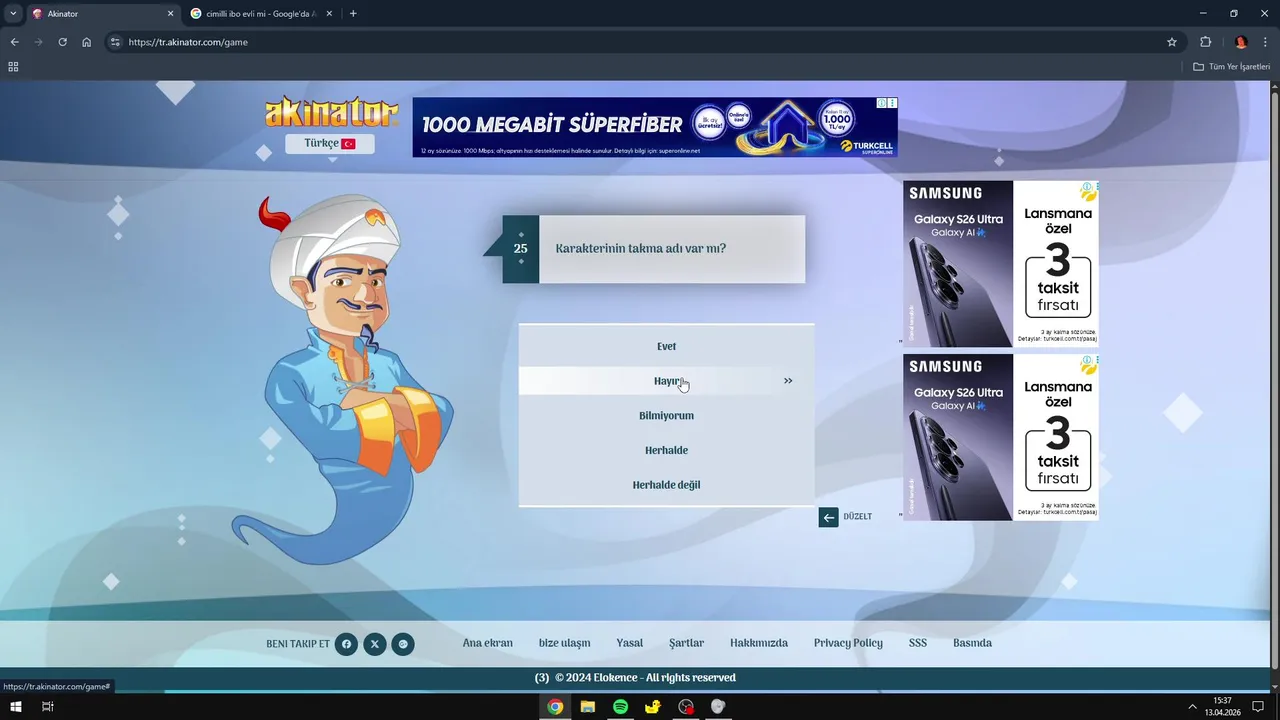This screenshot has width=1280, height=720.
Task: Answer Evet to the question
Action: 666,346
